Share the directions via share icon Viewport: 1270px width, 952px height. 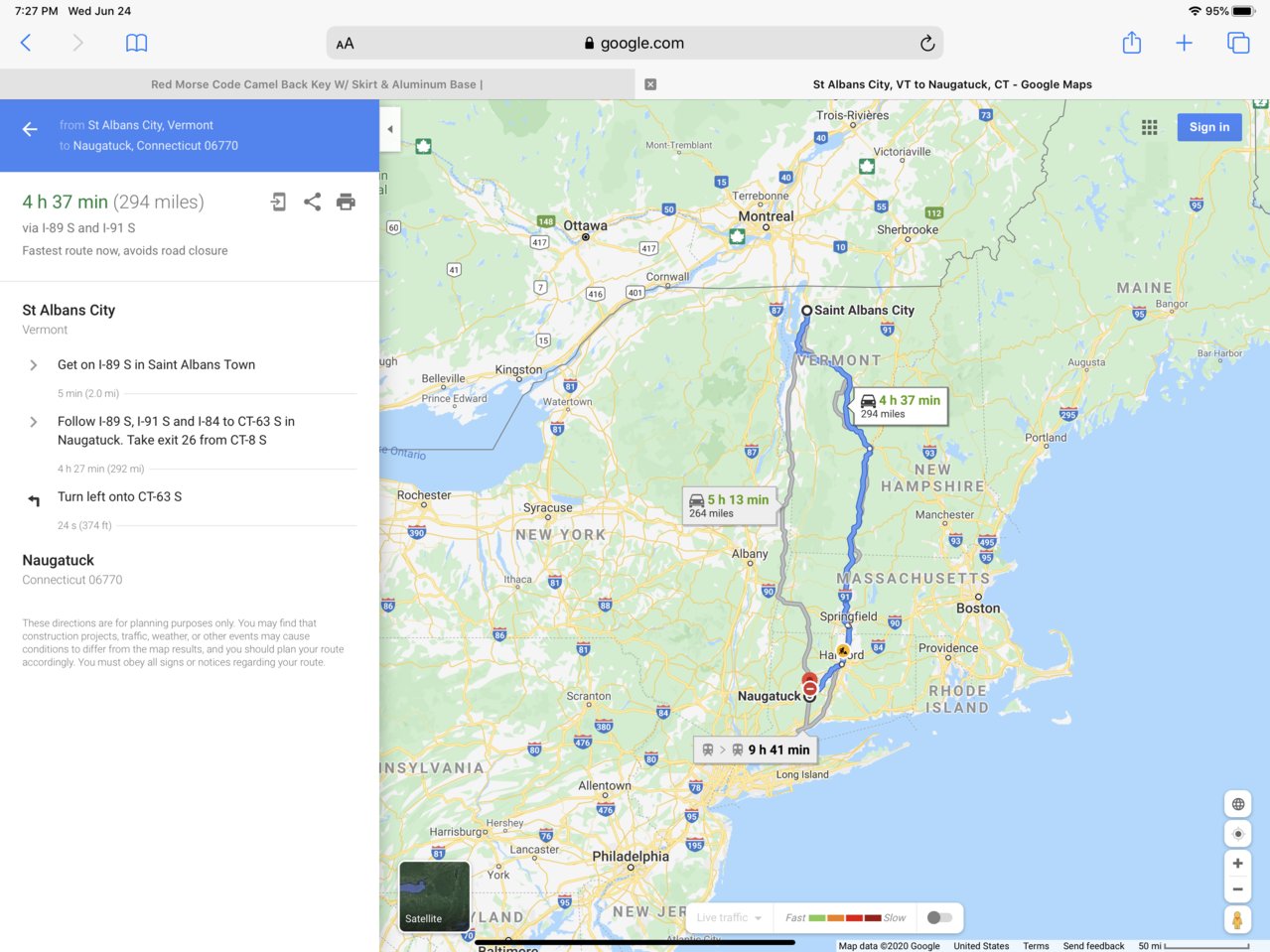[312, 202]
